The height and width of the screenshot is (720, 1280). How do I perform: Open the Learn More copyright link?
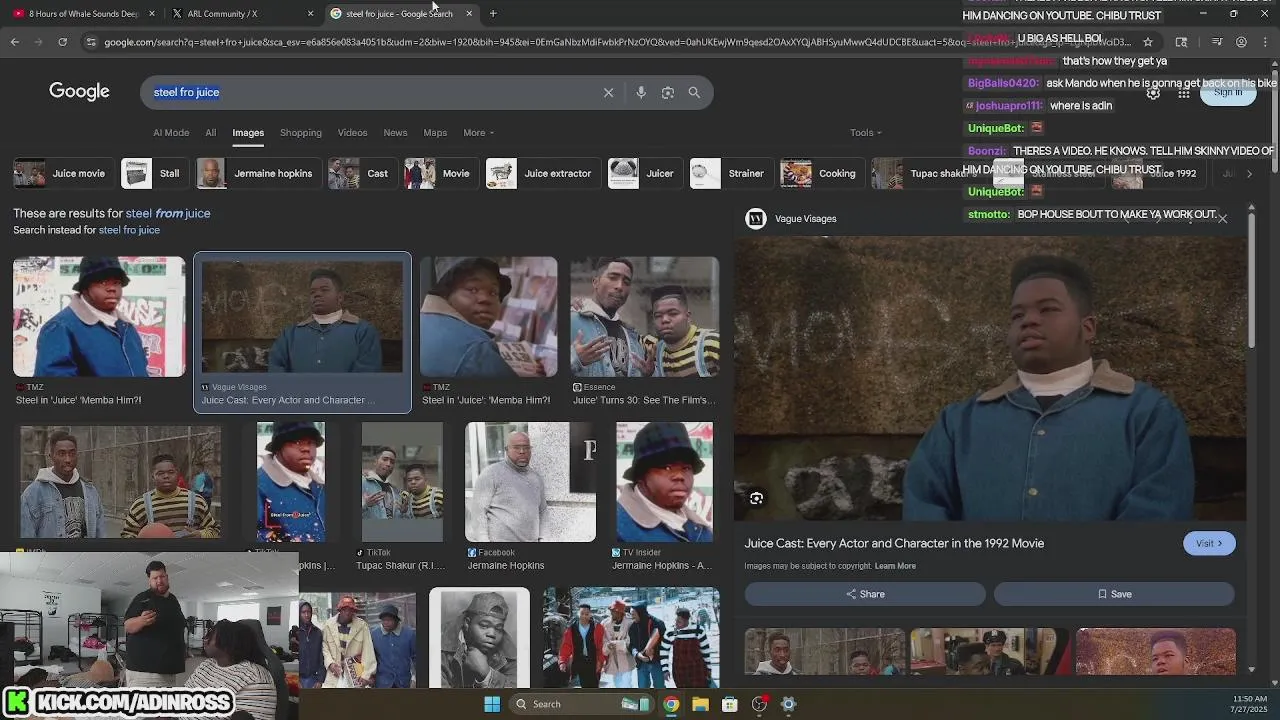click(x=895, y=566)
